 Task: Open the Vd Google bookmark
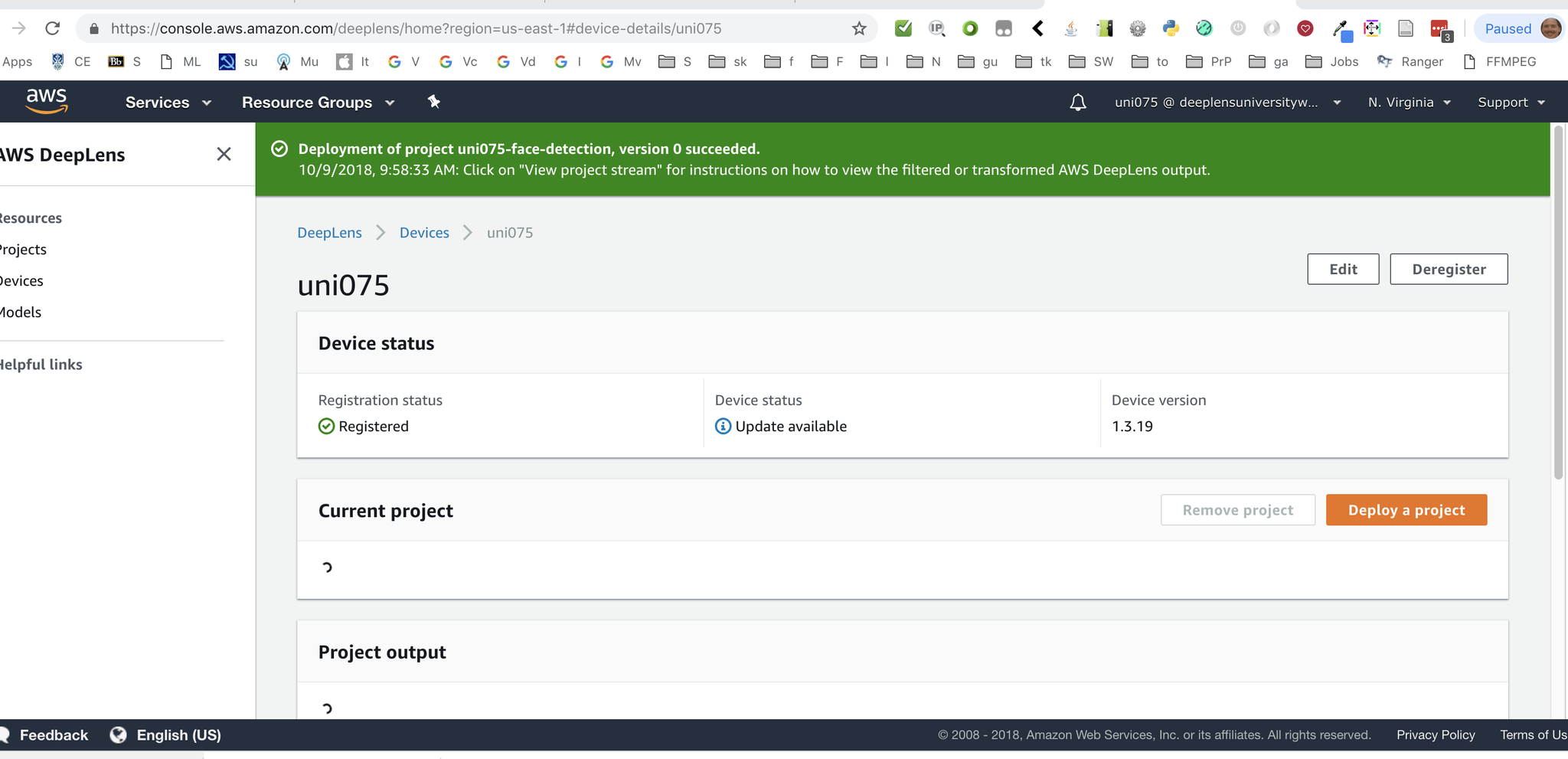[x=516, y=61]
